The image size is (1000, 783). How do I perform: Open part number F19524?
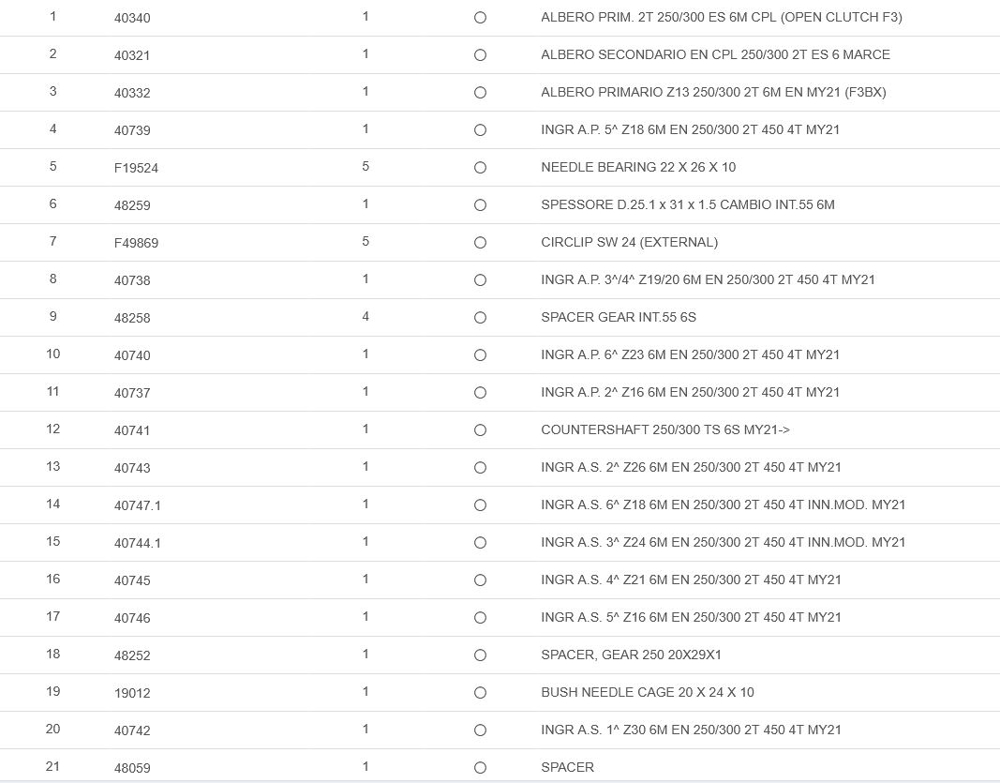tap(136, 168)
